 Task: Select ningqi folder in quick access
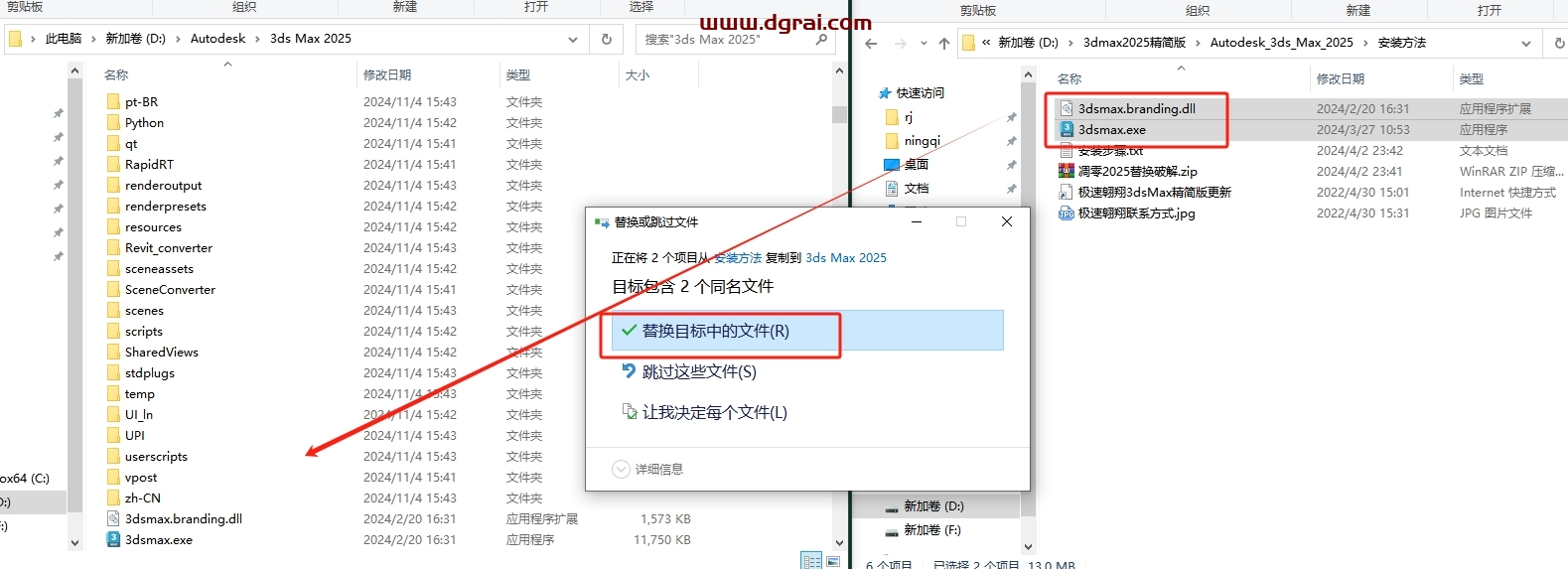[x=923, y=140]
